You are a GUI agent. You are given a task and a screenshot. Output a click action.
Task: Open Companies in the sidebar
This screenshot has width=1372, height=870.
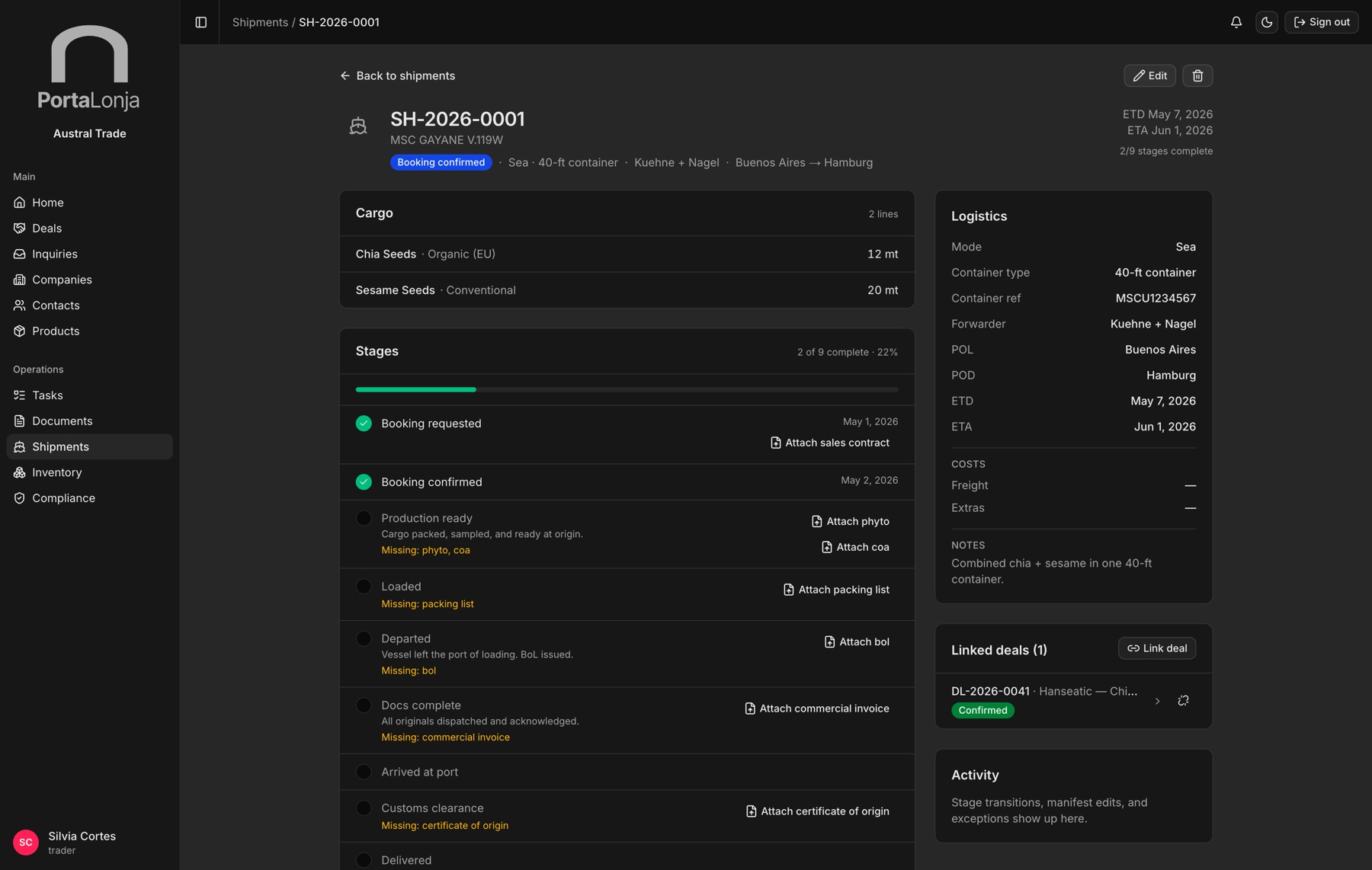point(89,280)
